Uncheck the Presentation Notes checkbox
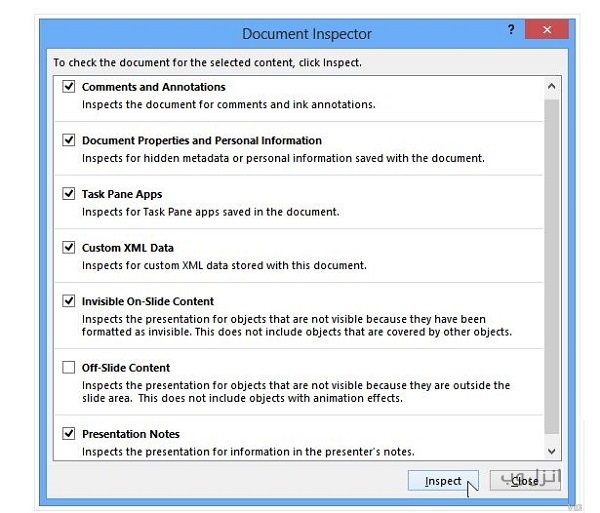This screenshot has width=600, height=513. 69,434
